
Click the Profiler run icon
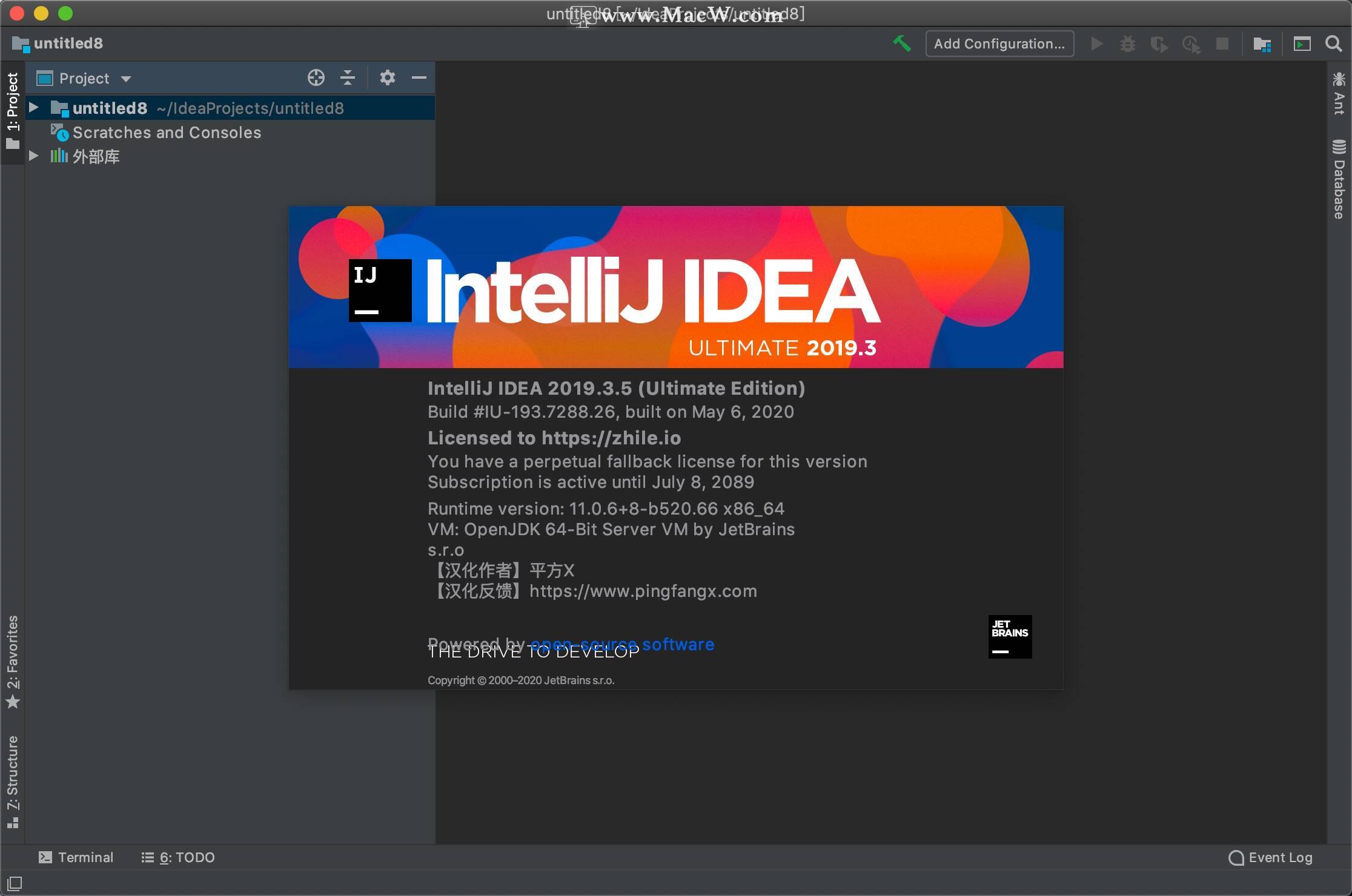click(1191, 44)
